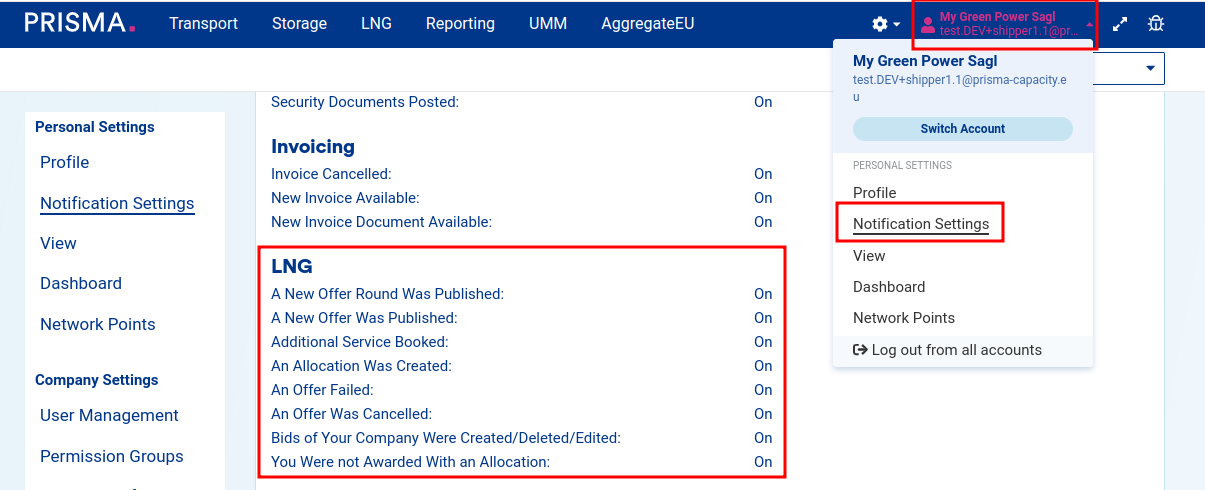Expand the caret next to settings gear
The width and height of the screenshot is (1205, 490).
click(x=897, y=25)
